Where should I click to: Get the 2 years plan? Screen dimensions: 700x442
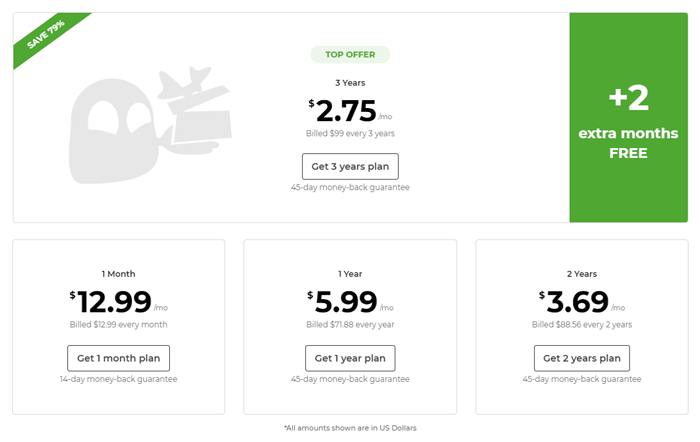click(x=582, y=358)
